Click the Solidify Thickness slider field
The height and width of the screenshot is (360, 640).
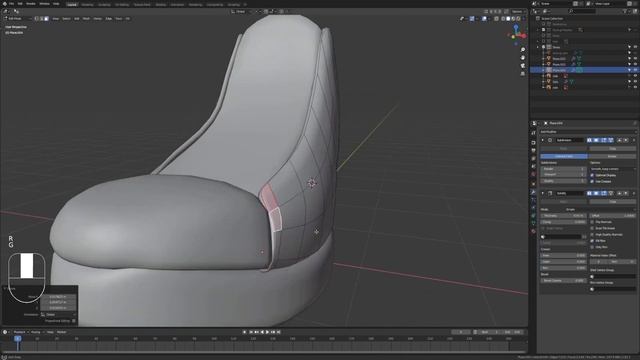[564, 216]
